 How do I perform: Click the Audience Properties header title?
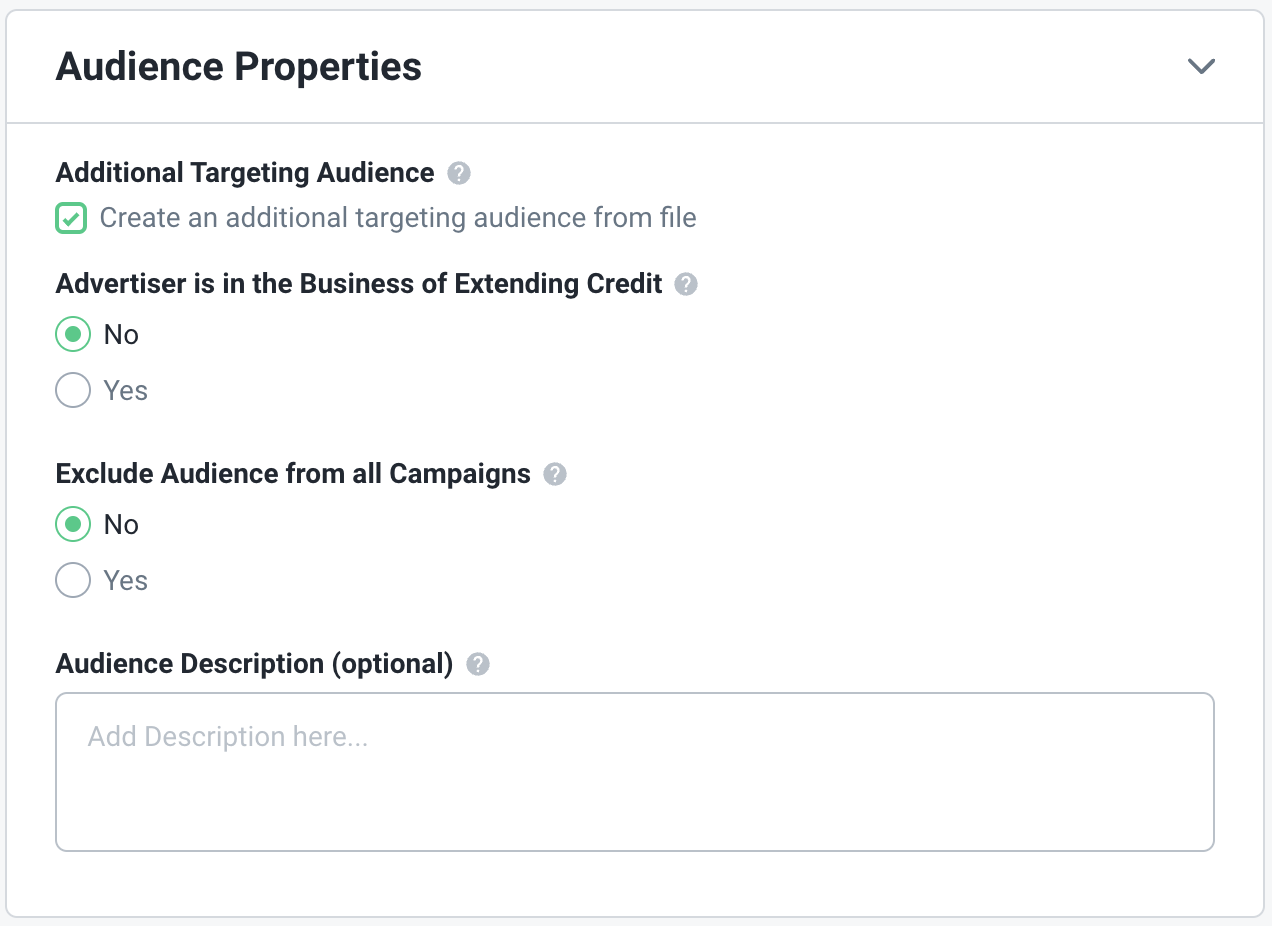click(239, 67)
